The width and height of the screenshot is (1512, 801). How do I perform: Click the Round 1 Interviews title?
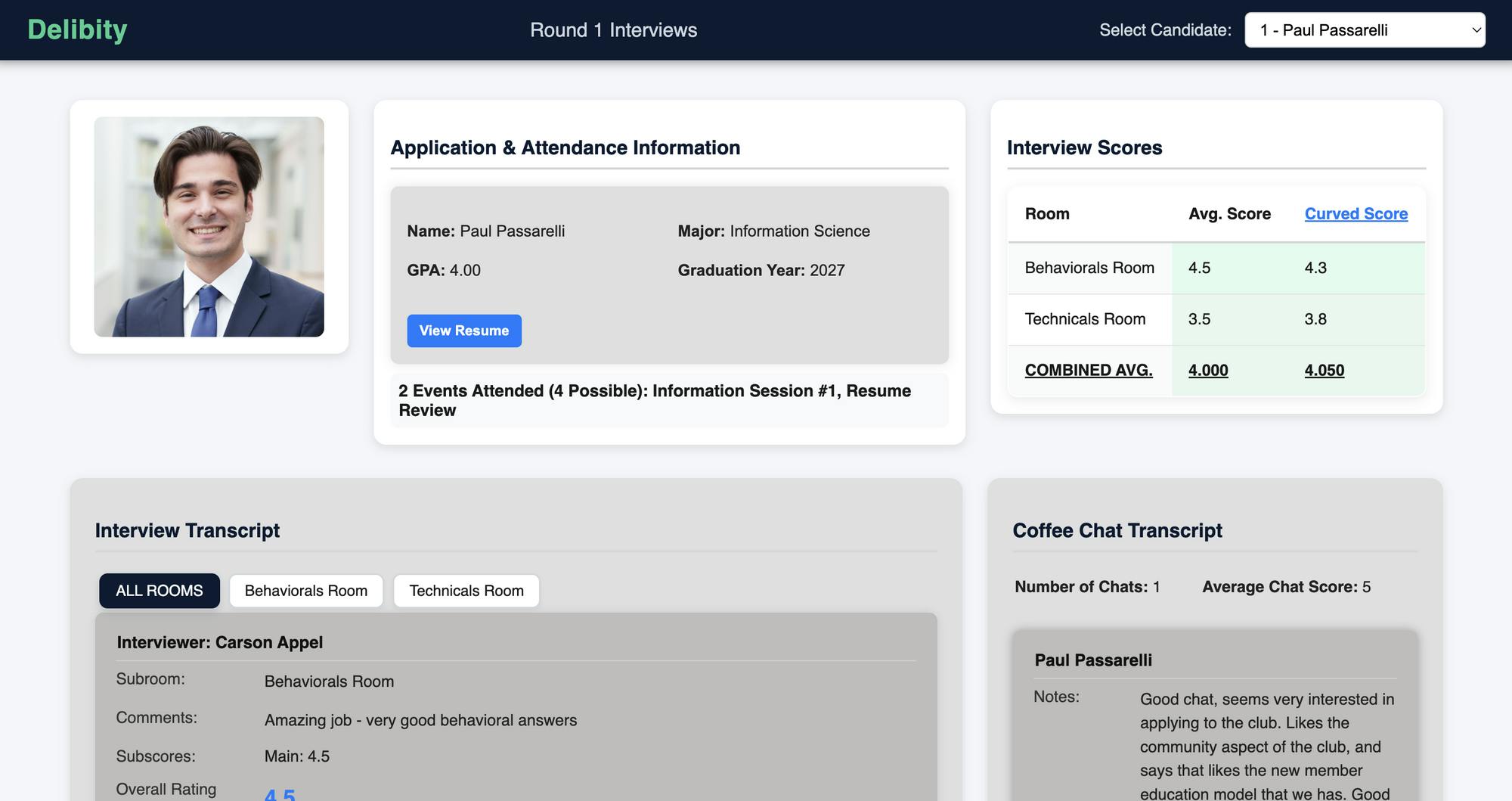(613, 30)
